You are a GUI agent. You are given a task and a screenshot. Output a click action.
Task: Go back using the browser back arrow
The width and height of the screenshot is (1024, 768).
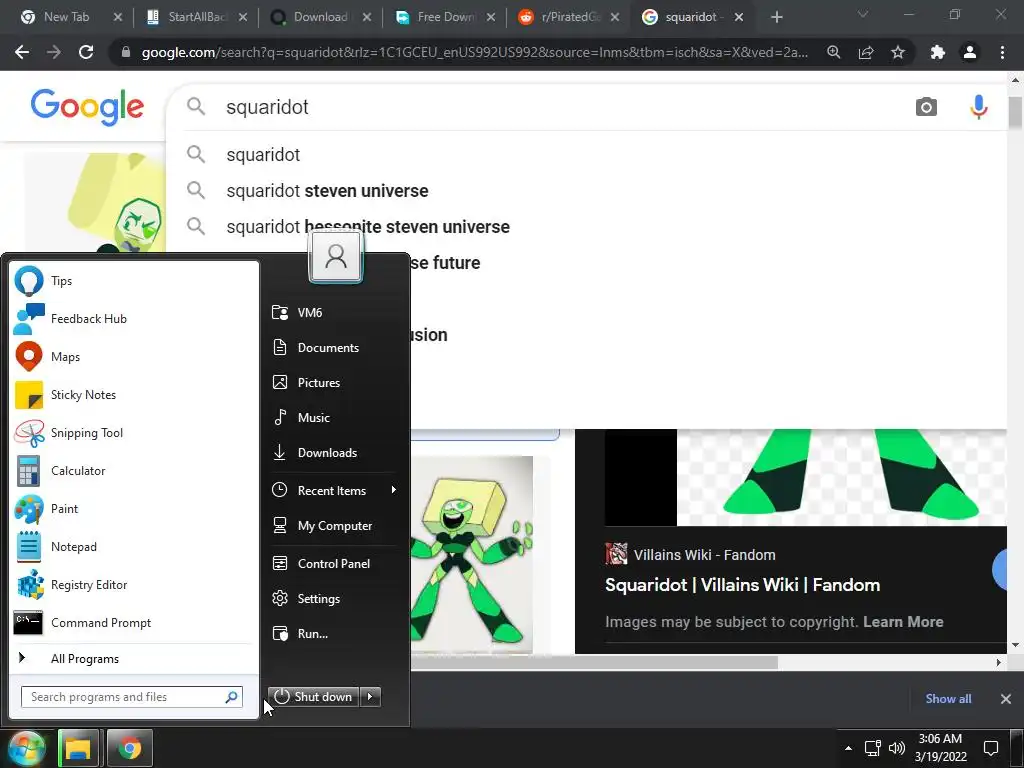tap(22, 52)
